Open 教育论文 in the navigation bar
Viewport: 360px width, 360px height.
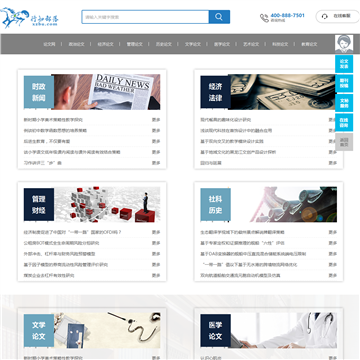click(x=309, y=44)
